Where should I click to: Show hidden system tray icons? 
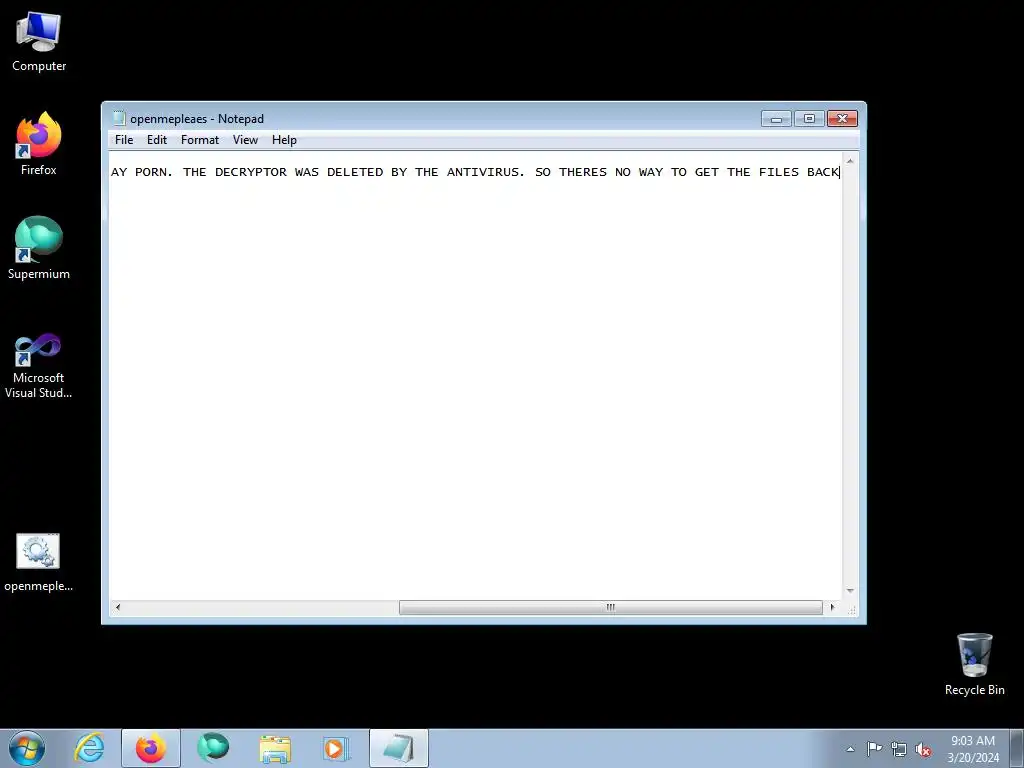(x=850, y=749)
